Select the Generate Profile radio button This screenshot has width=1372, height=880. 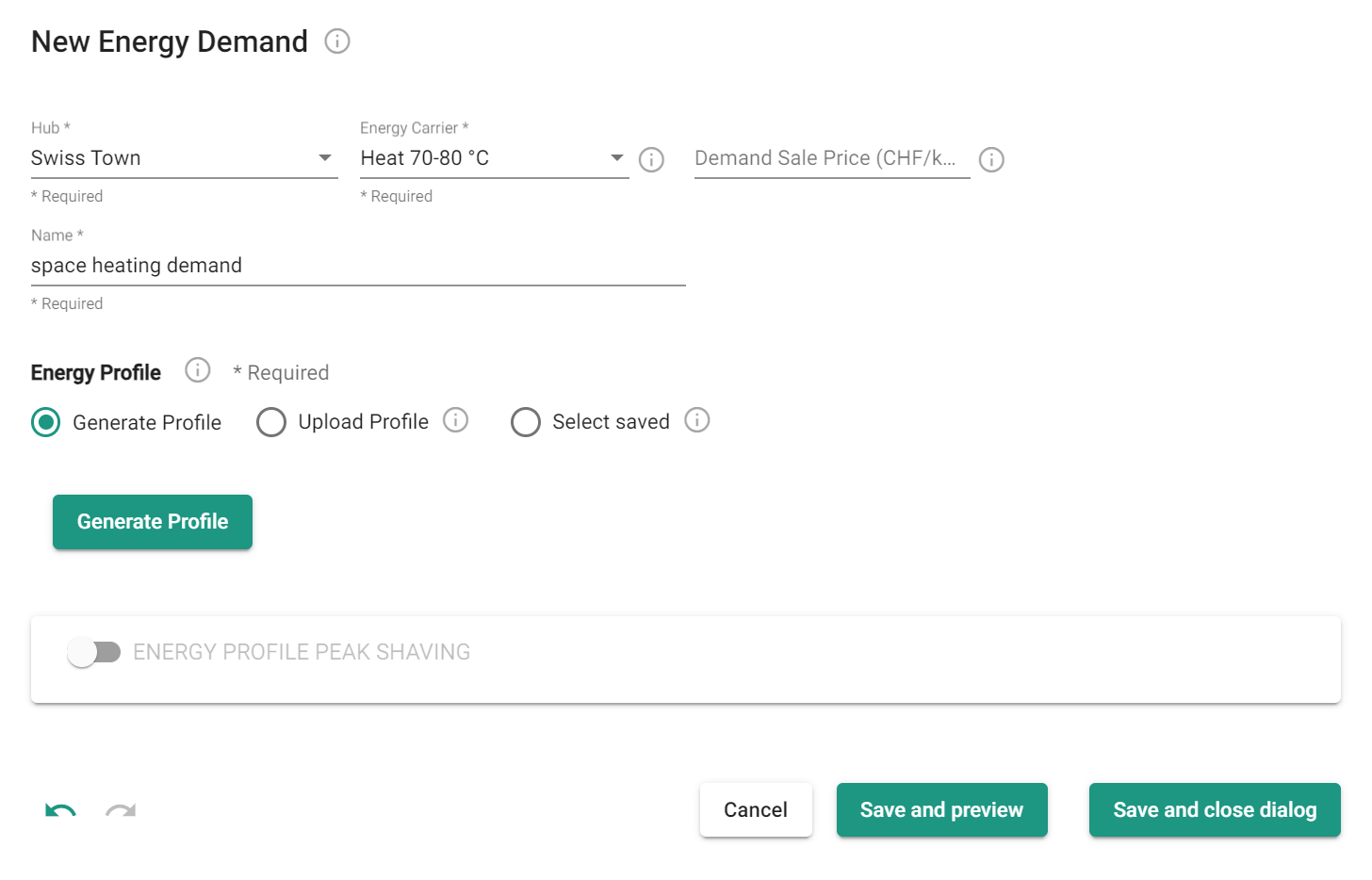click(45, 422)
